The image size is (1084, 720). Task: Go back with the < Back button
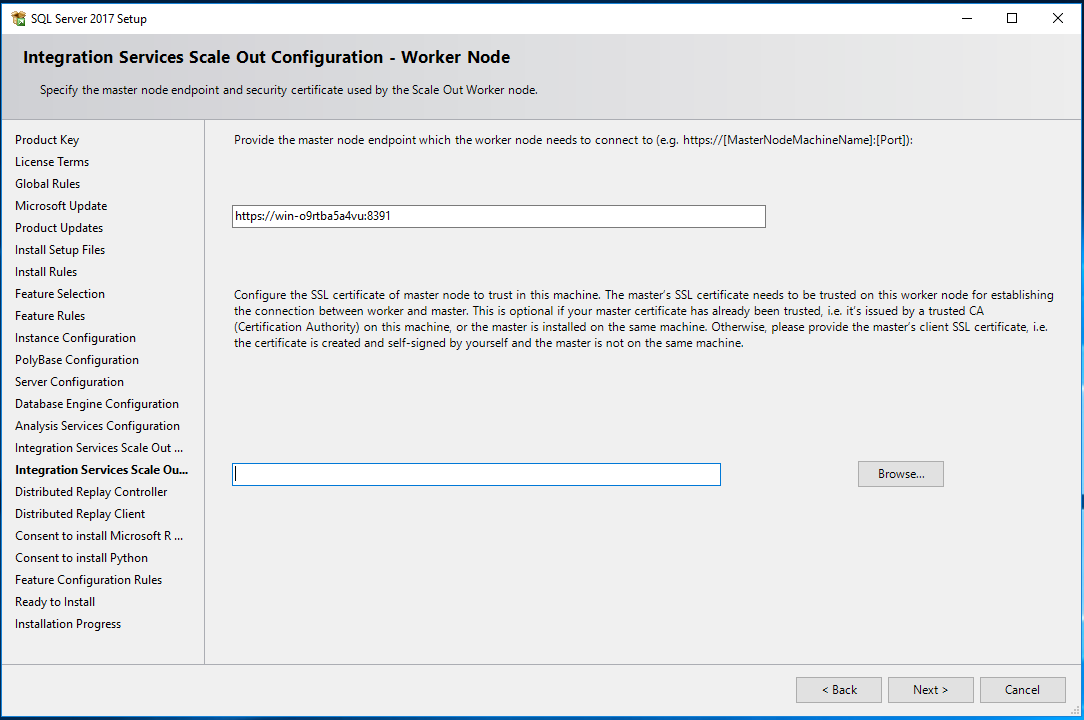(x=838, y=690)
